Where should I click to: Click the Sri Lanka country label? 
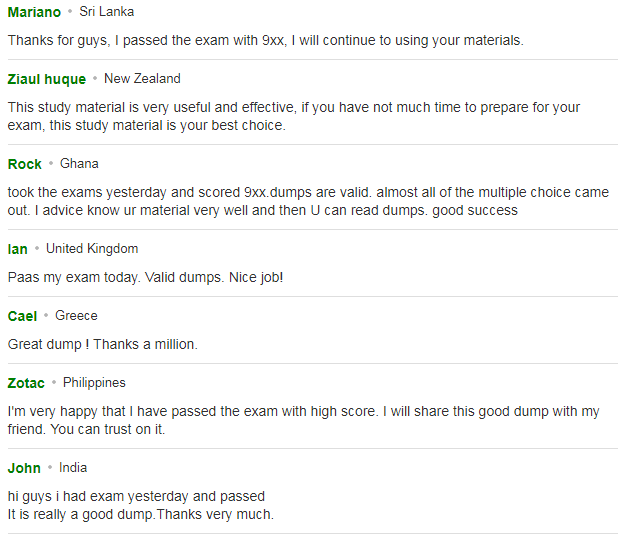(106, 12)
